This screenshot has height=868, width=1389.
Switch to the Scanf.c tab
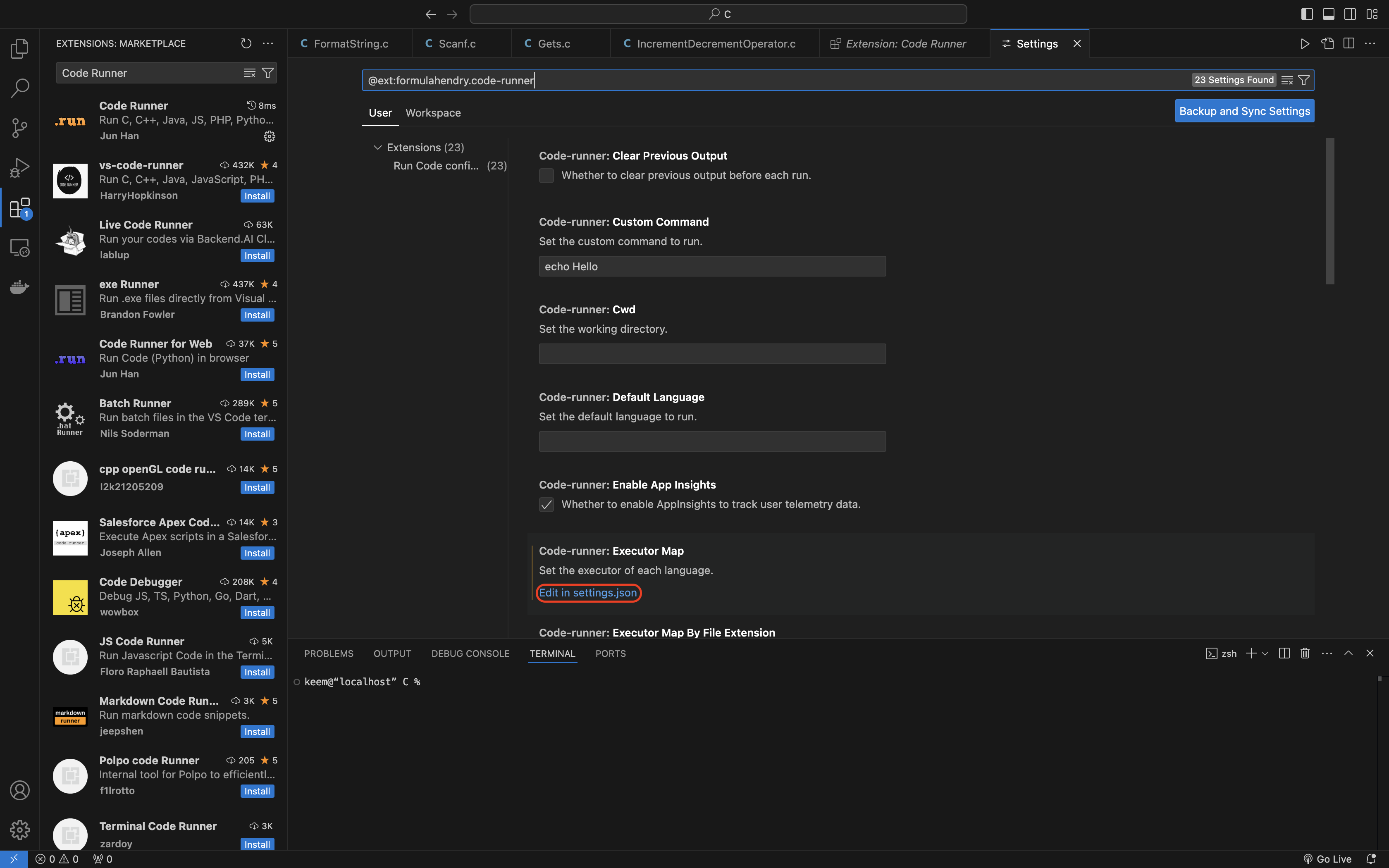461,44
